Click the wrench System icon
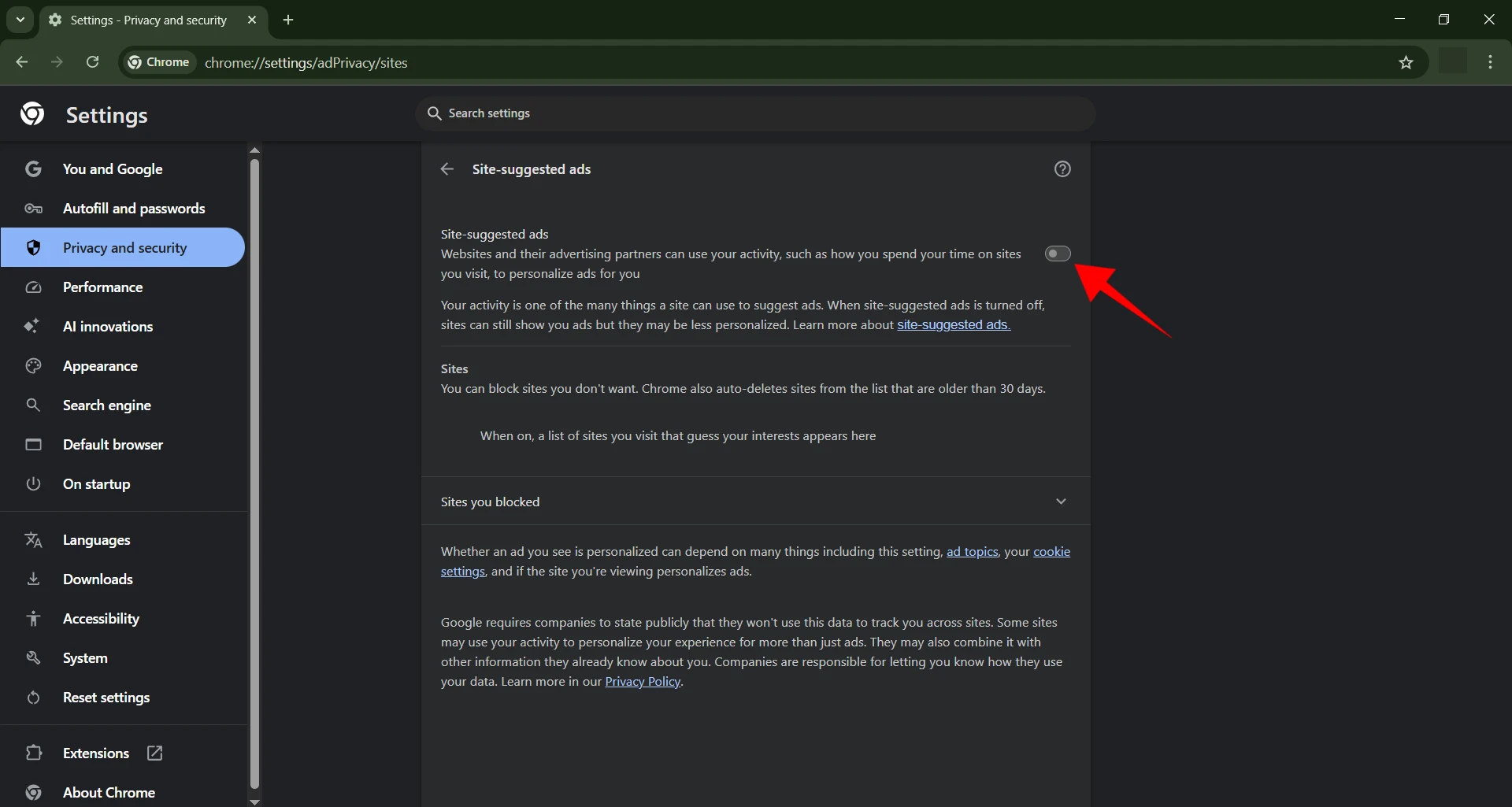This screenshot has height=807, width=1512. point(33,658)
